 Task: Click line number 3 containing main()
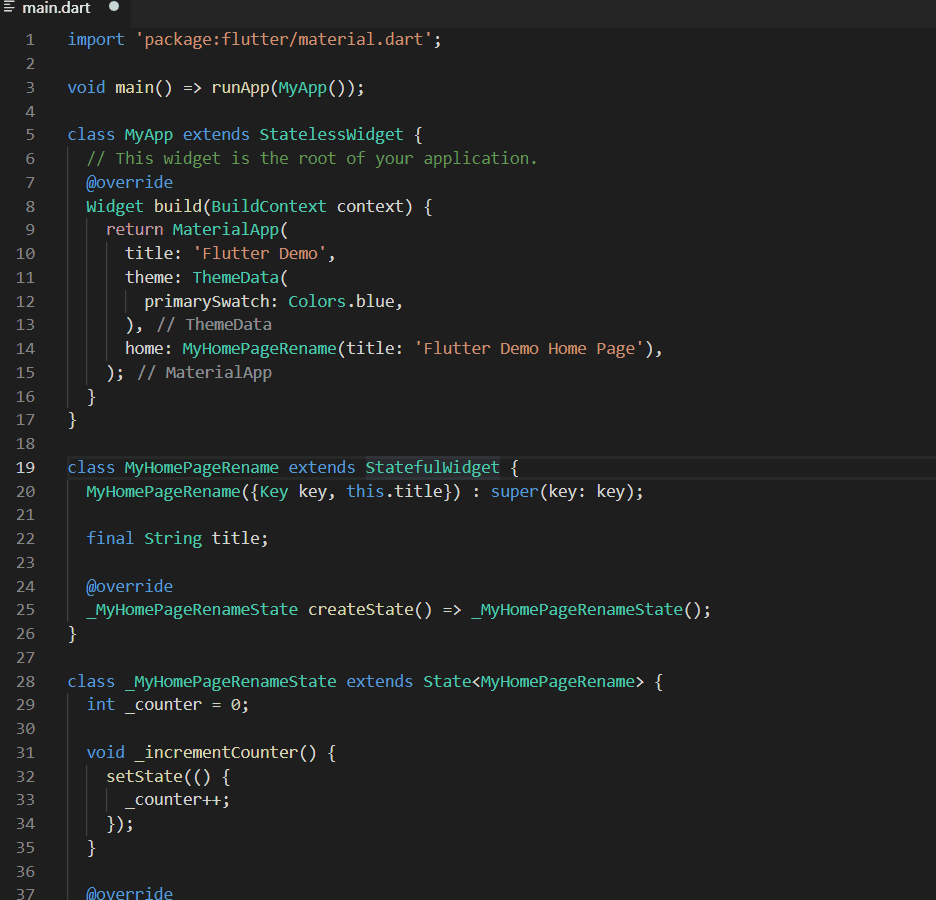29,87
